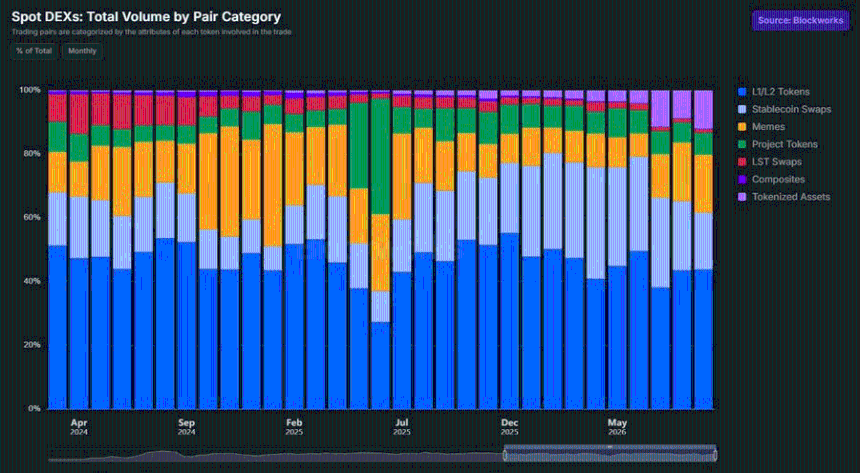Click the range slider left handle
Screen dimensions: 860x473
(505, 455)
